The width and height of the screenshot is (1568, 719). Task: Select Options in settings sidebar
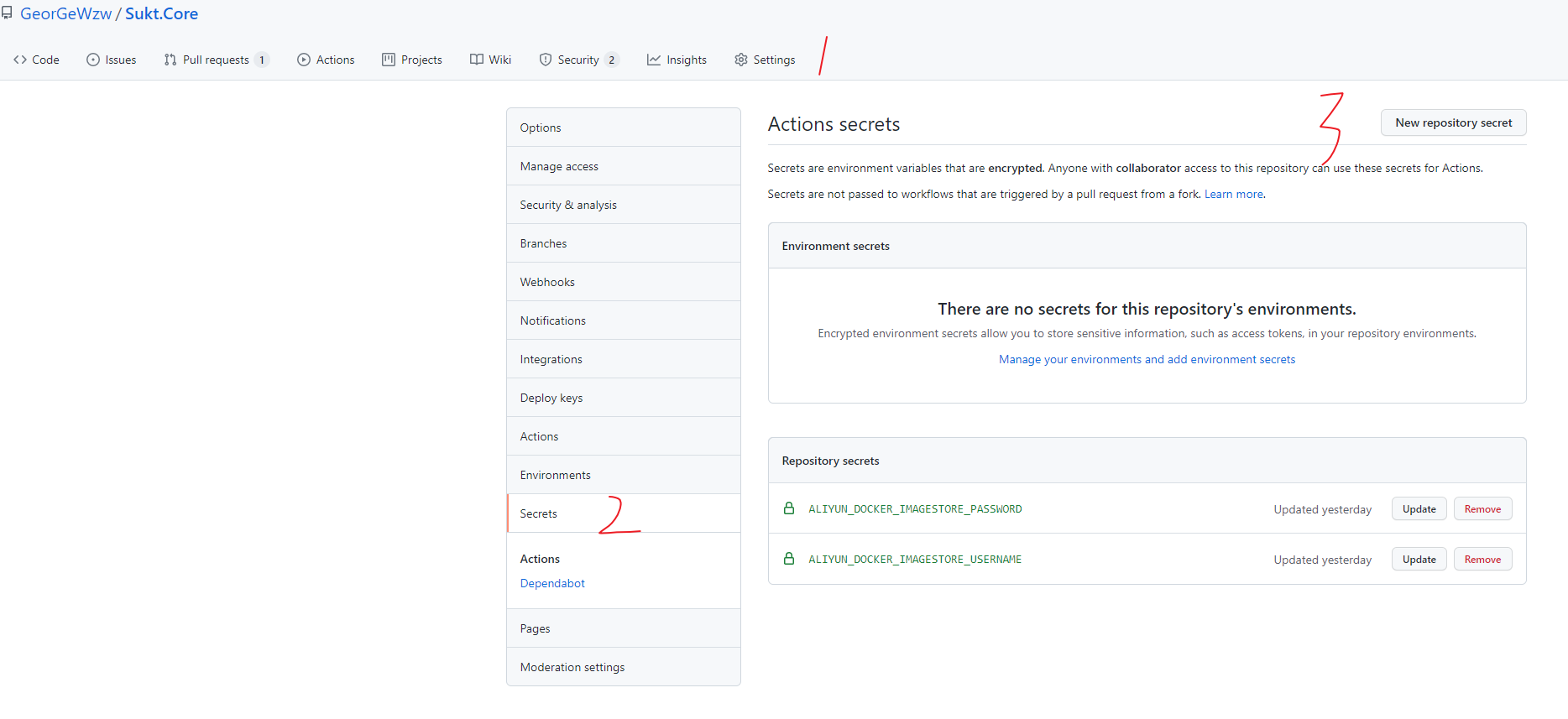pyautogui.click(x=624, y=128)
